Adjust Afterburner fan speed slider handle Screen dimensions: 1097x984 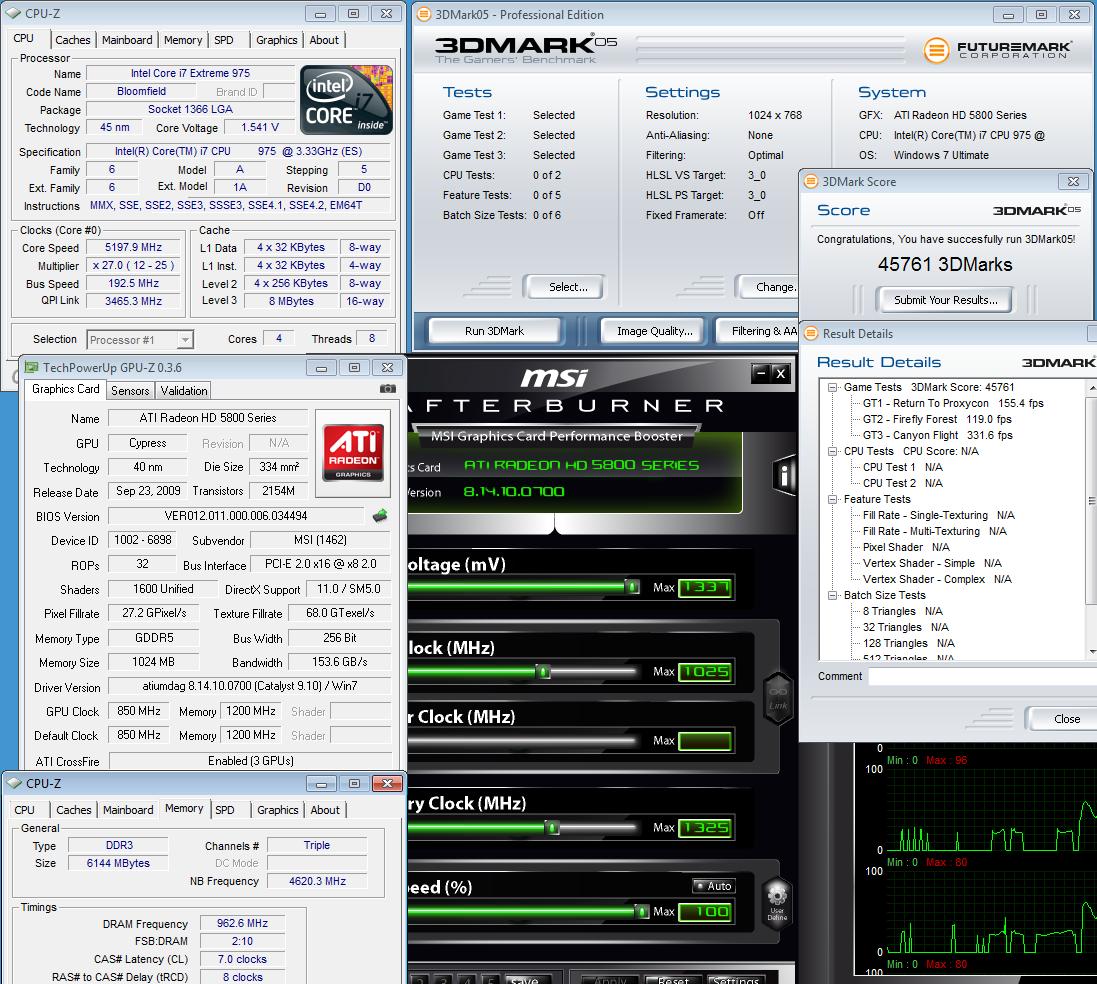[x=642, y=911]
